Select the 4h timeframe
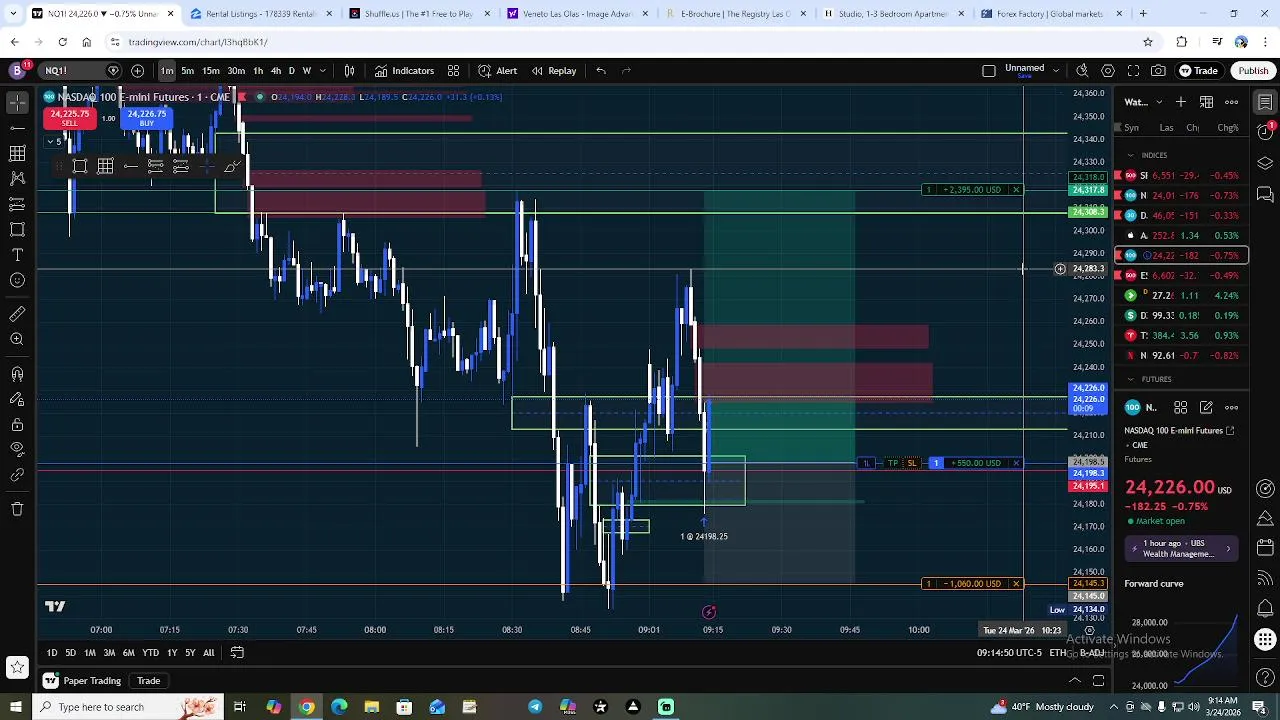Image resolution: width=1280 pixels, height=720 pixels. click(276, 71)
